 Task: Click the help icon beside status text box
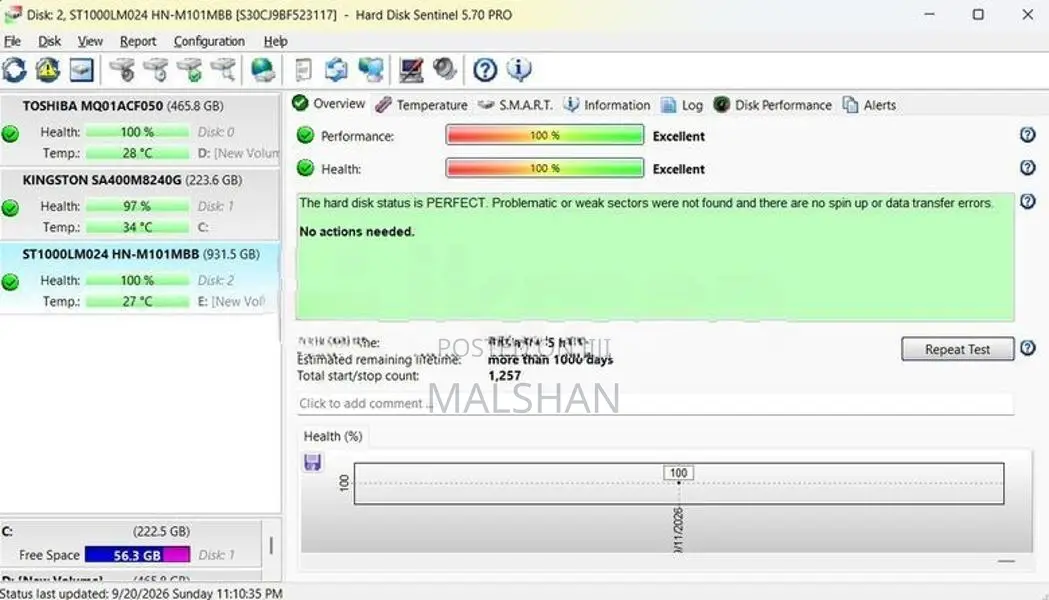click(1028, 201)
